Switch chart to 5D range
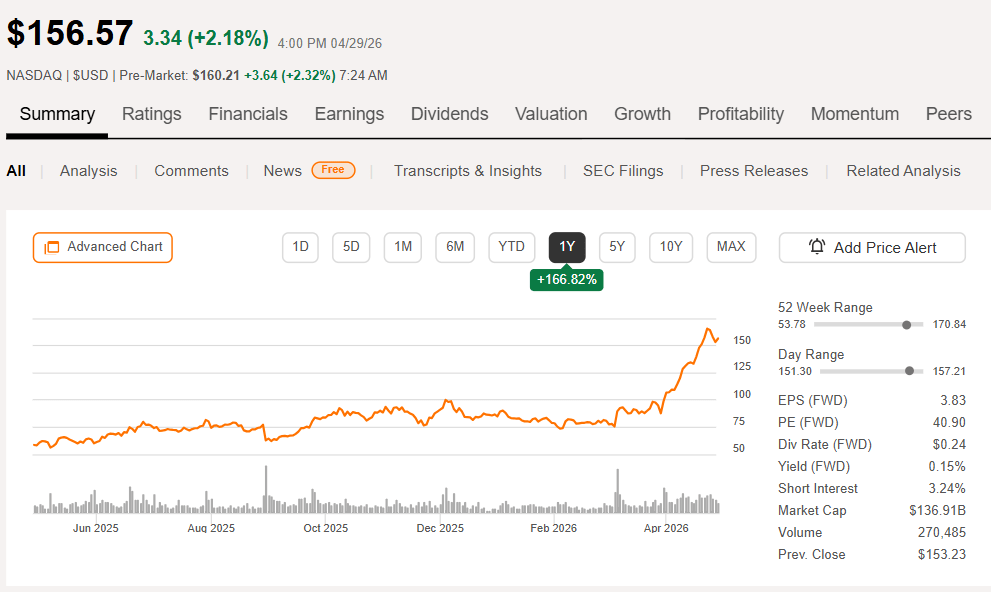Screen dimensions: 991x592 tap(351, 247)
